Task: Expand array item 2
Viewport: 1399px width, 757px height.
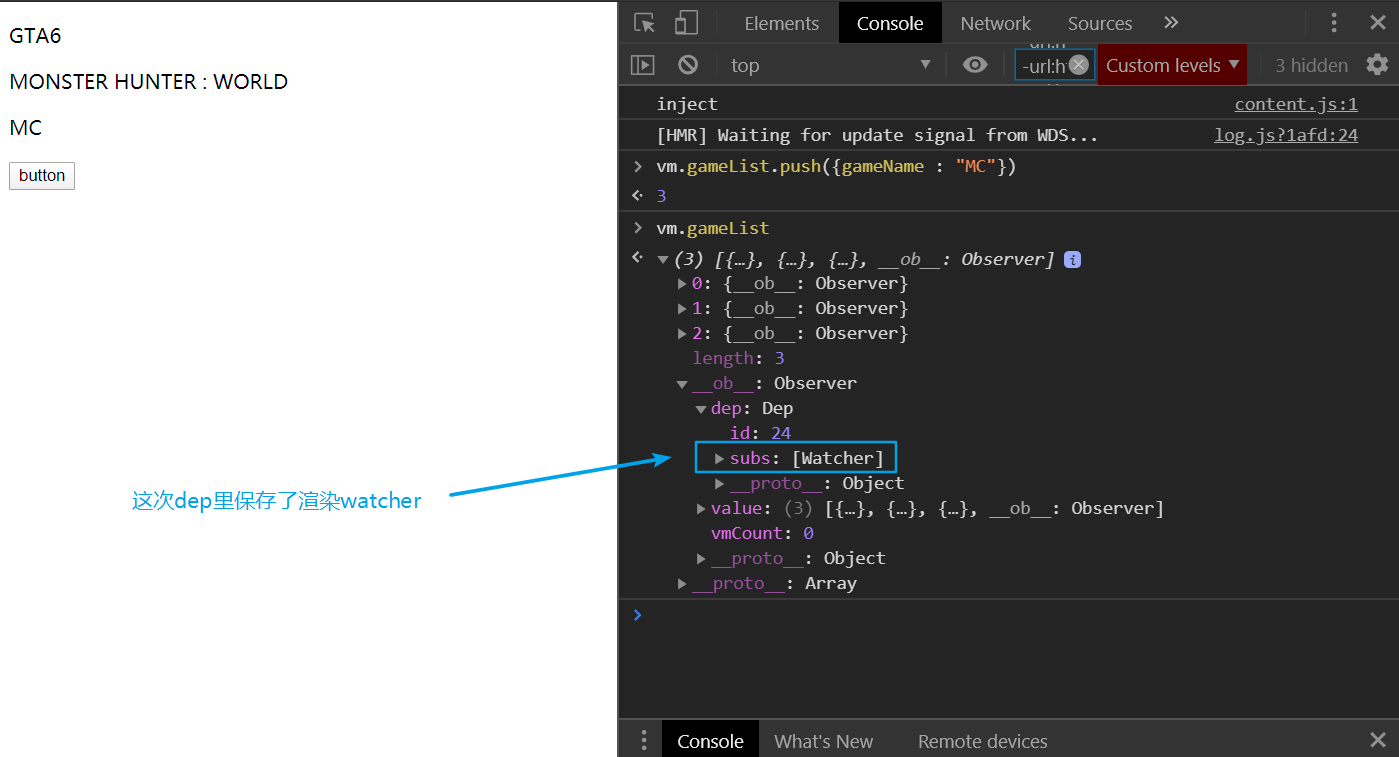Action: tap(683, 334)
